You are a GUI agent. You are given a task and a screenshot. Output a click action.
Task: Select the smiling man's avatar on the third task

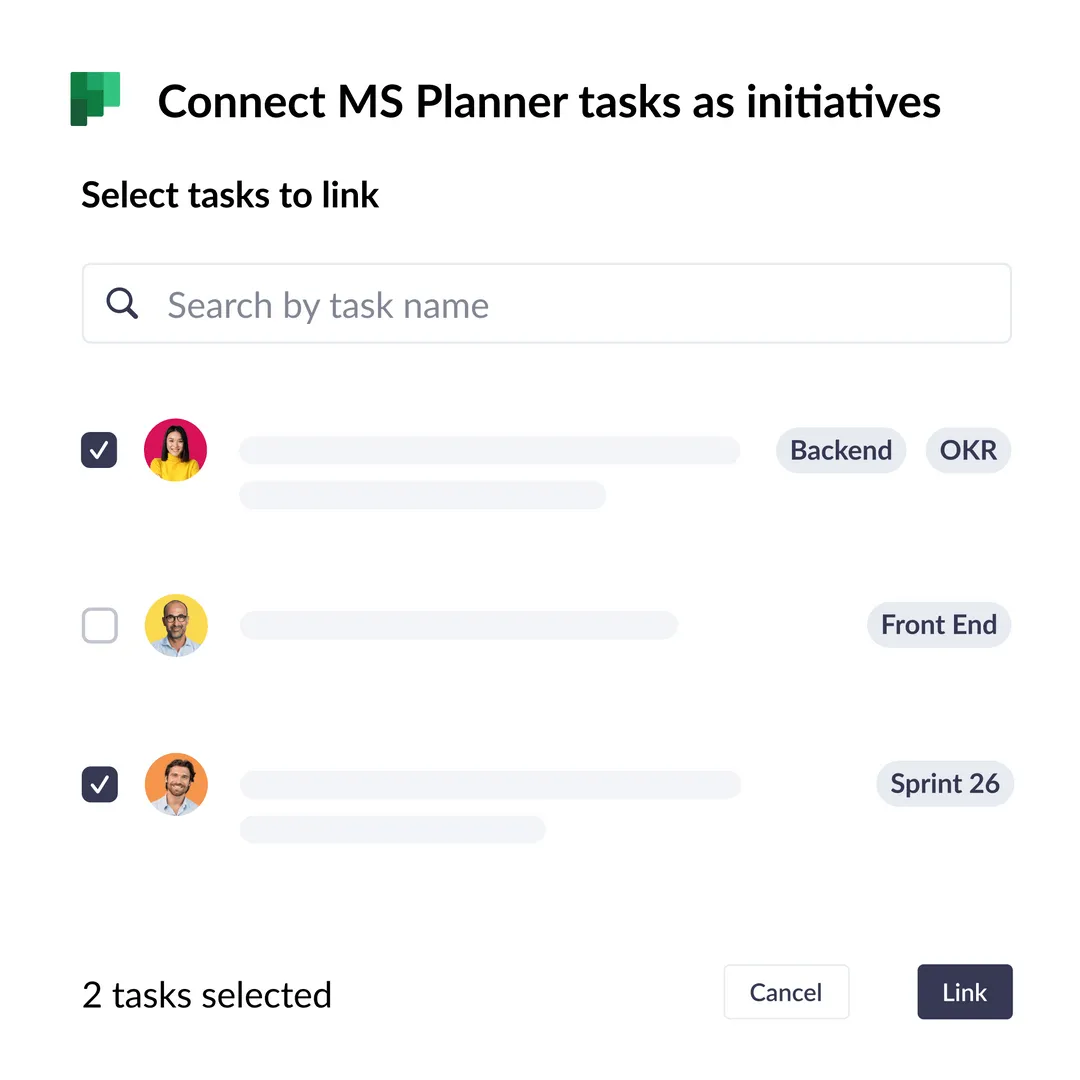pyautogui.click(x=176, y=784)
